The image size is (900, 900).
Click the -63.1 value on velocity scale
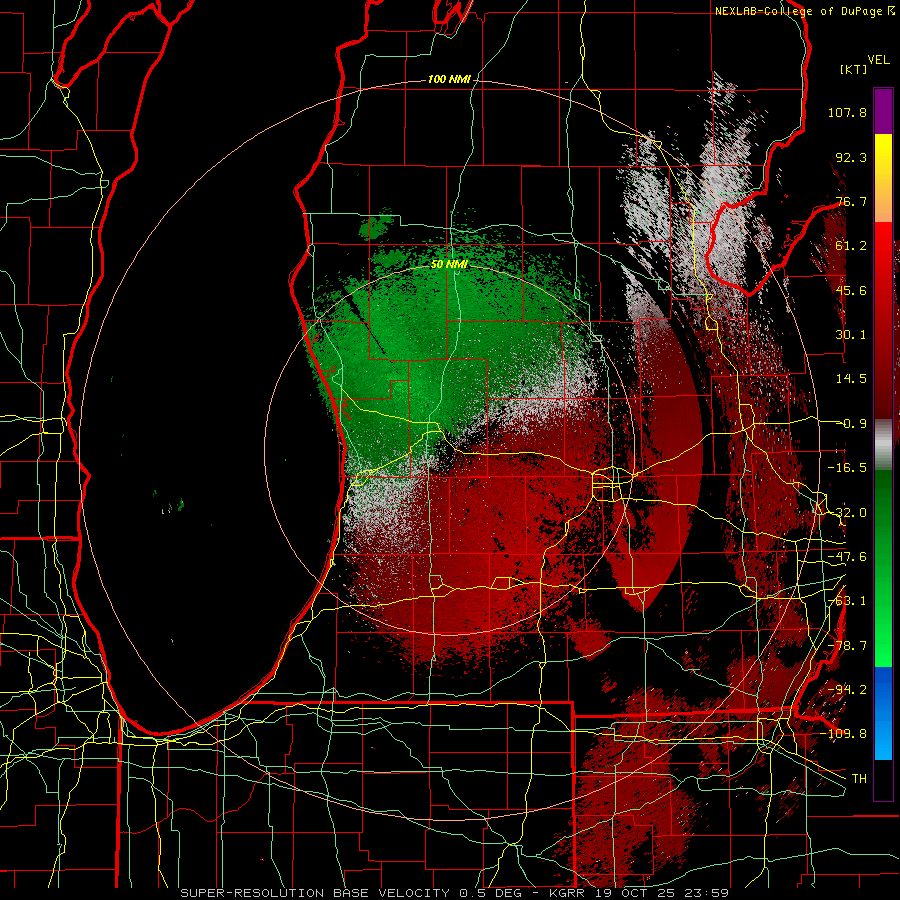tap(847, 601)
